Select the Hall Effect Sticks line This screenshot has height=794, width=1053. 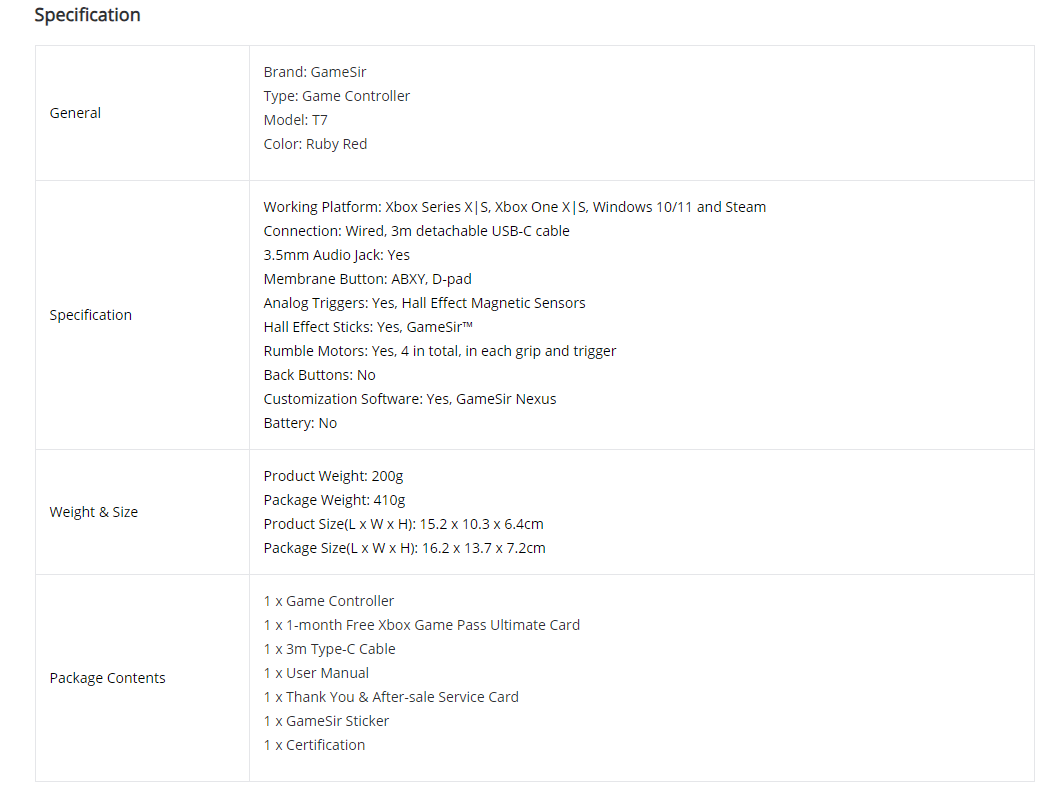pos(368,327)
